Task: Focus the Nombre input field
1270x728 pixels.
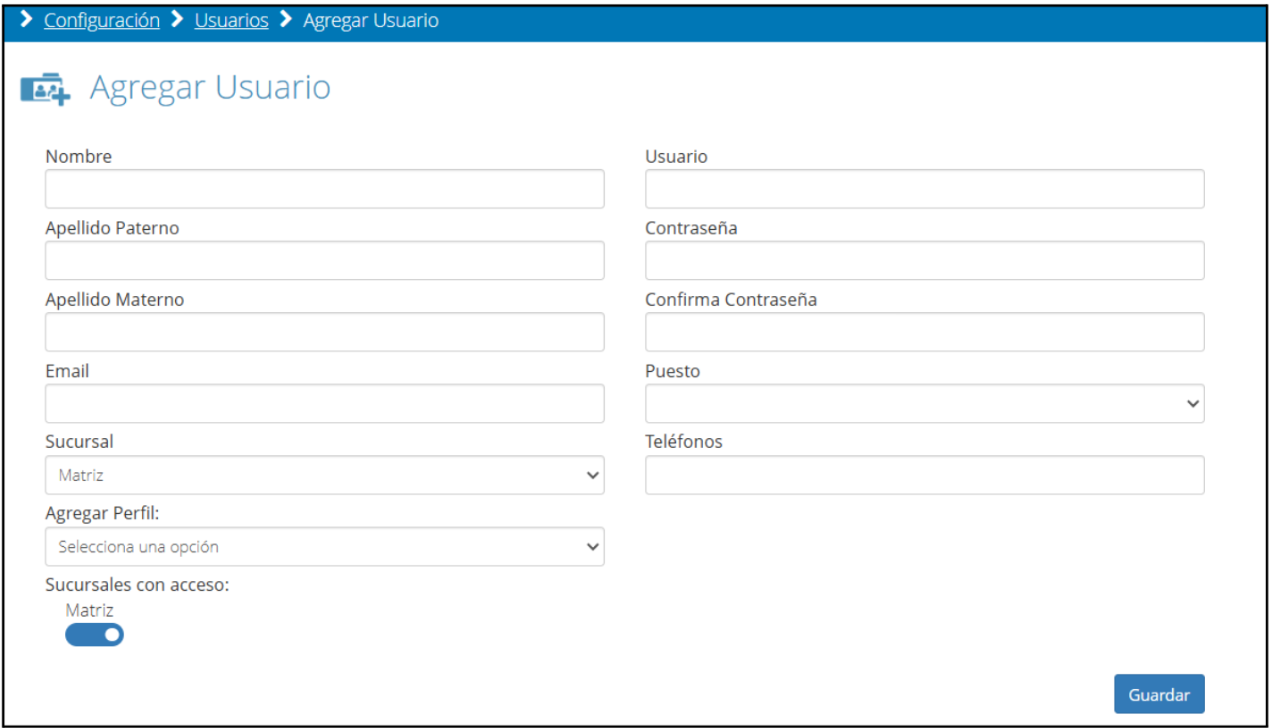Action: (325, 189)
